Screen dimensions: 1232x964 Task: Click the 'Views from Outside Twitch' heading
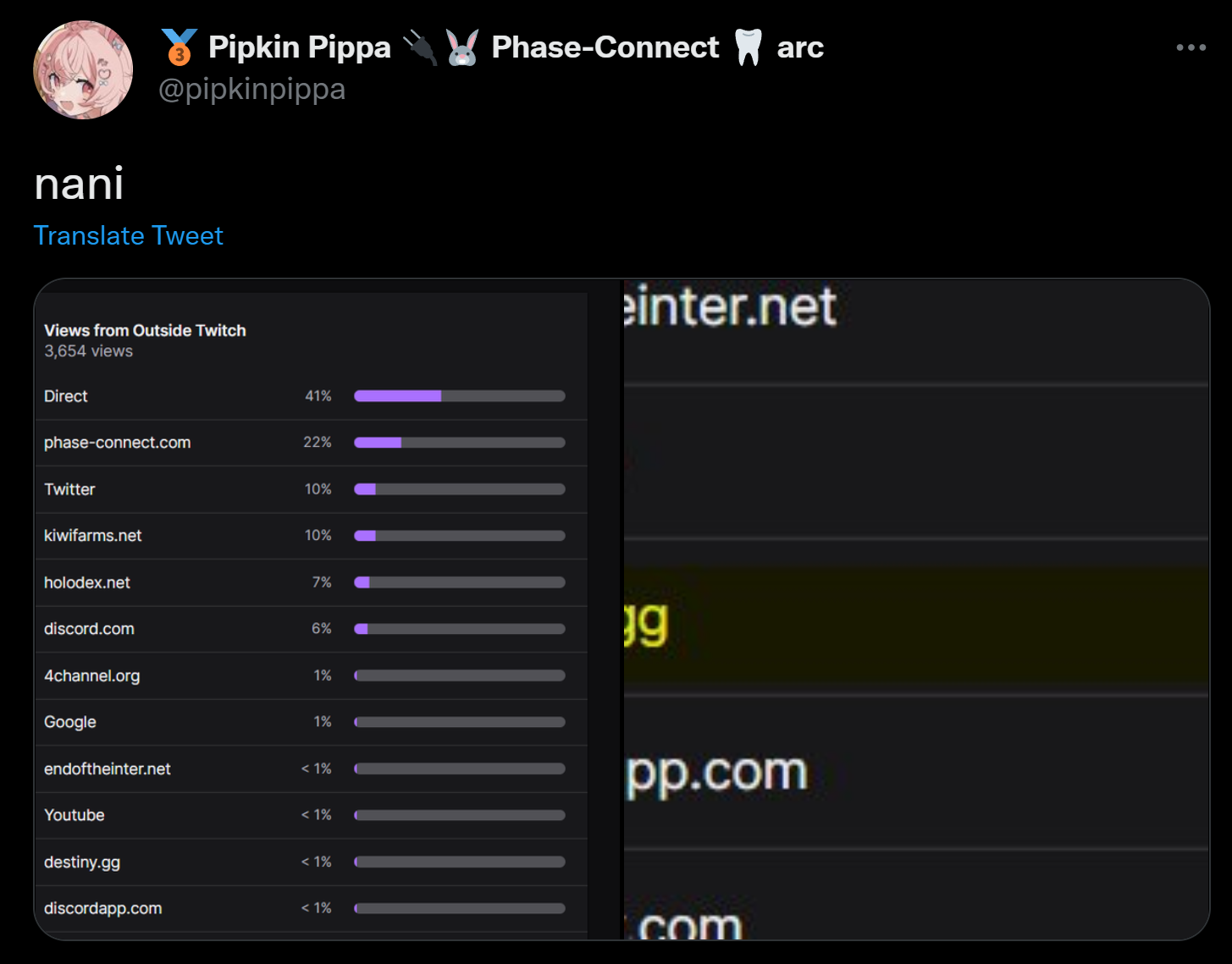tap(145, 330)
